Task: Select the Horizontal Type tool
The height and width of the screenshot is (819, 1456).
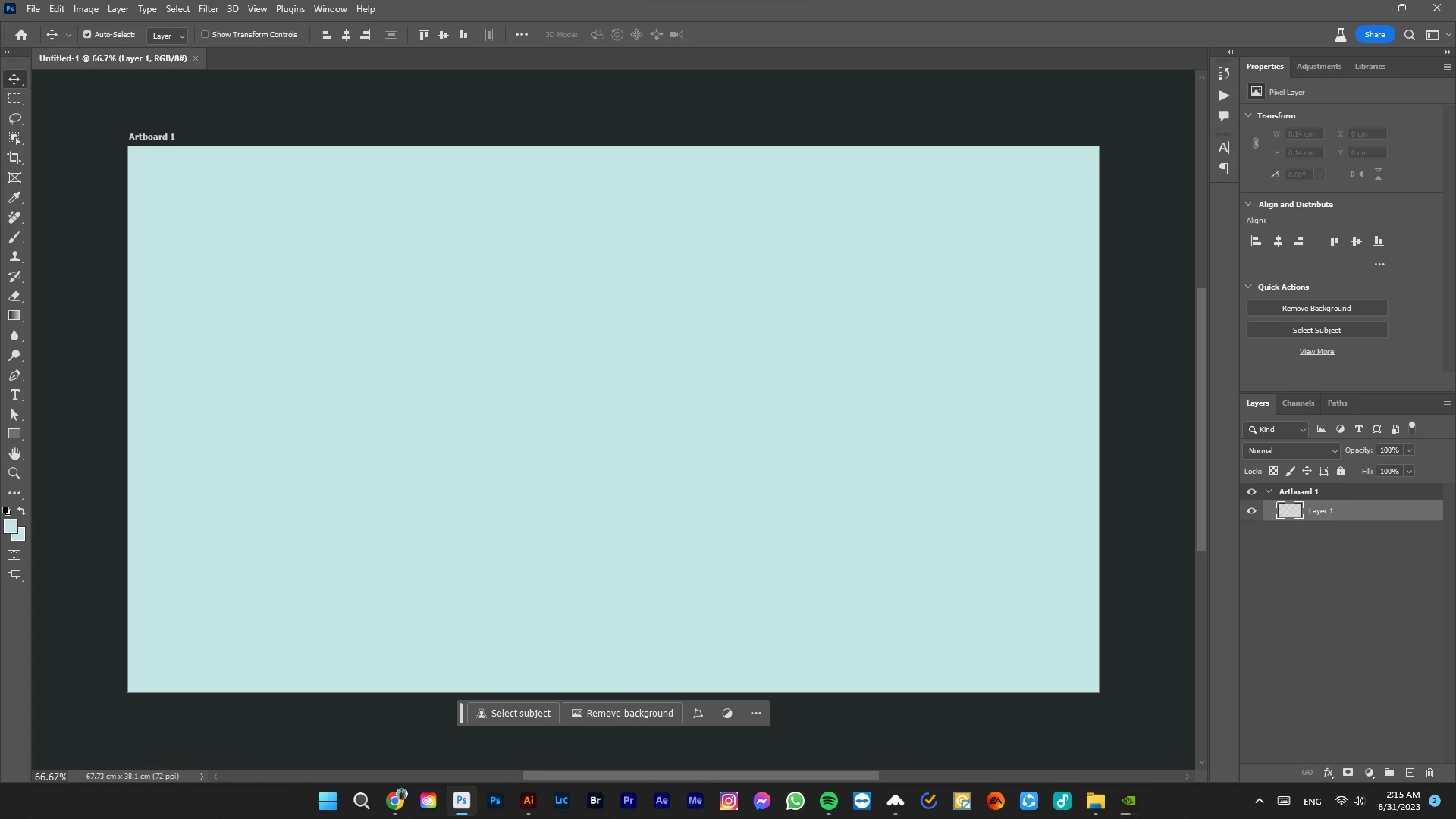Action: point(14,395)
